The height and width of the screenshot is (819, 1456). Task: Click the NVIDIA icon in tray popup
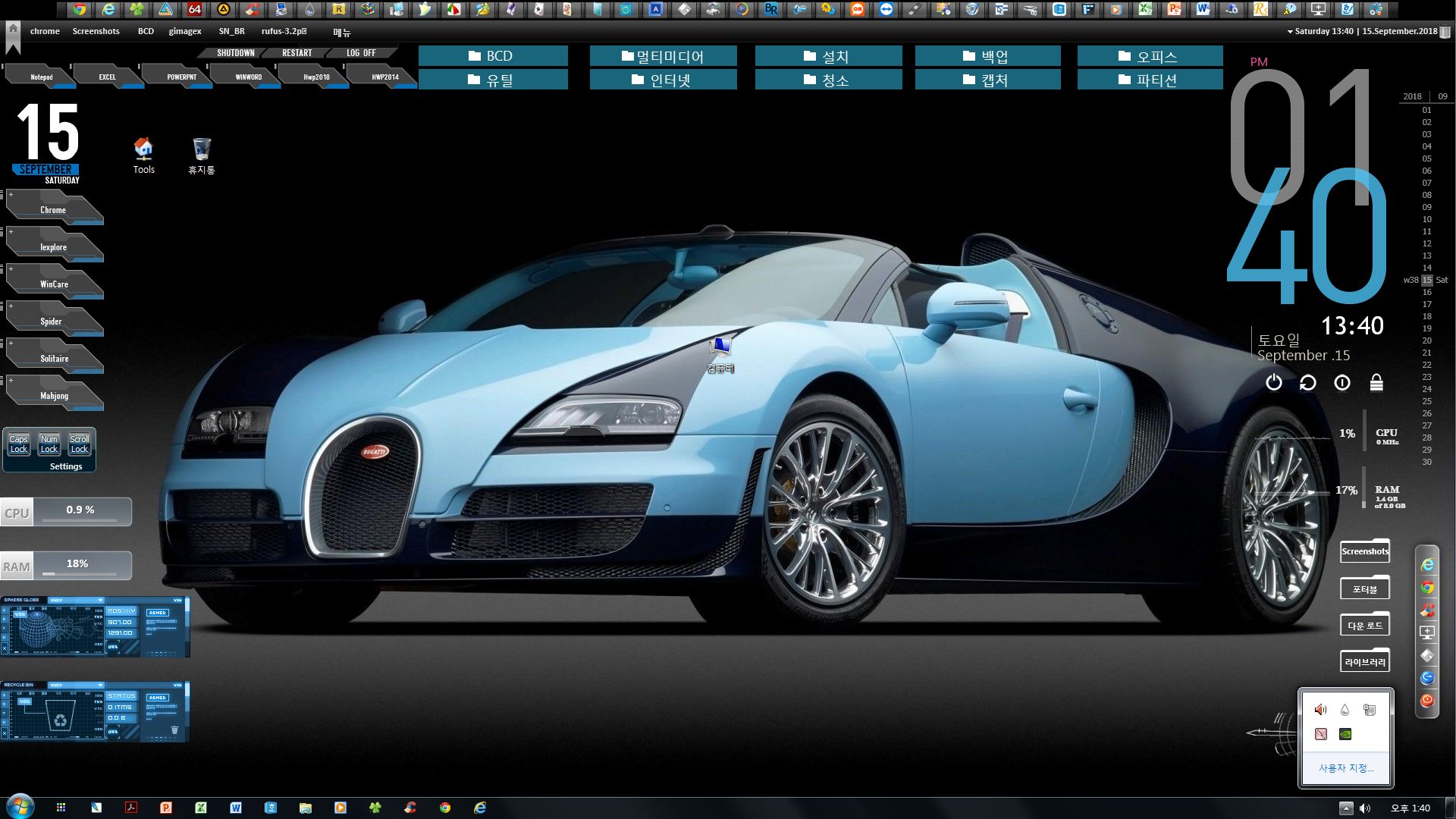click(x=1345, y=734)
